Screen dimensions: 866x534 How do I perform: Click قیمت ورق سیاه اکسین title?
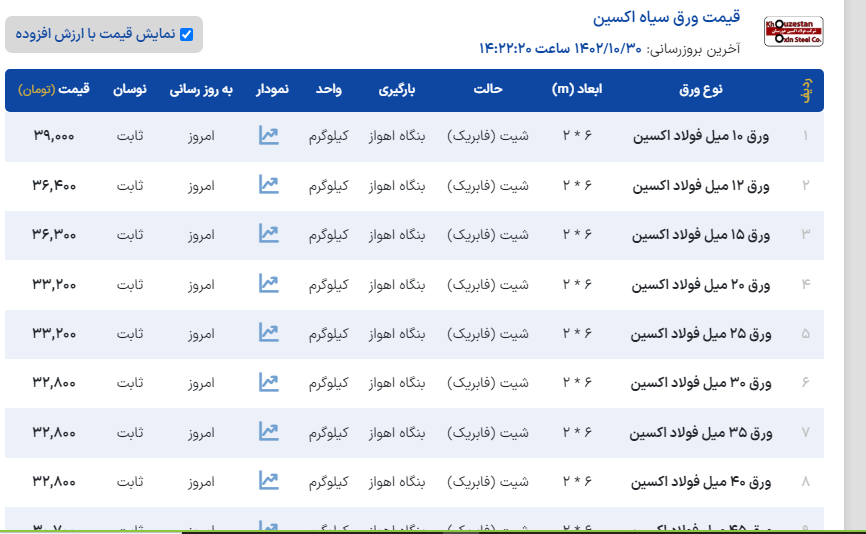pos(666,18)
